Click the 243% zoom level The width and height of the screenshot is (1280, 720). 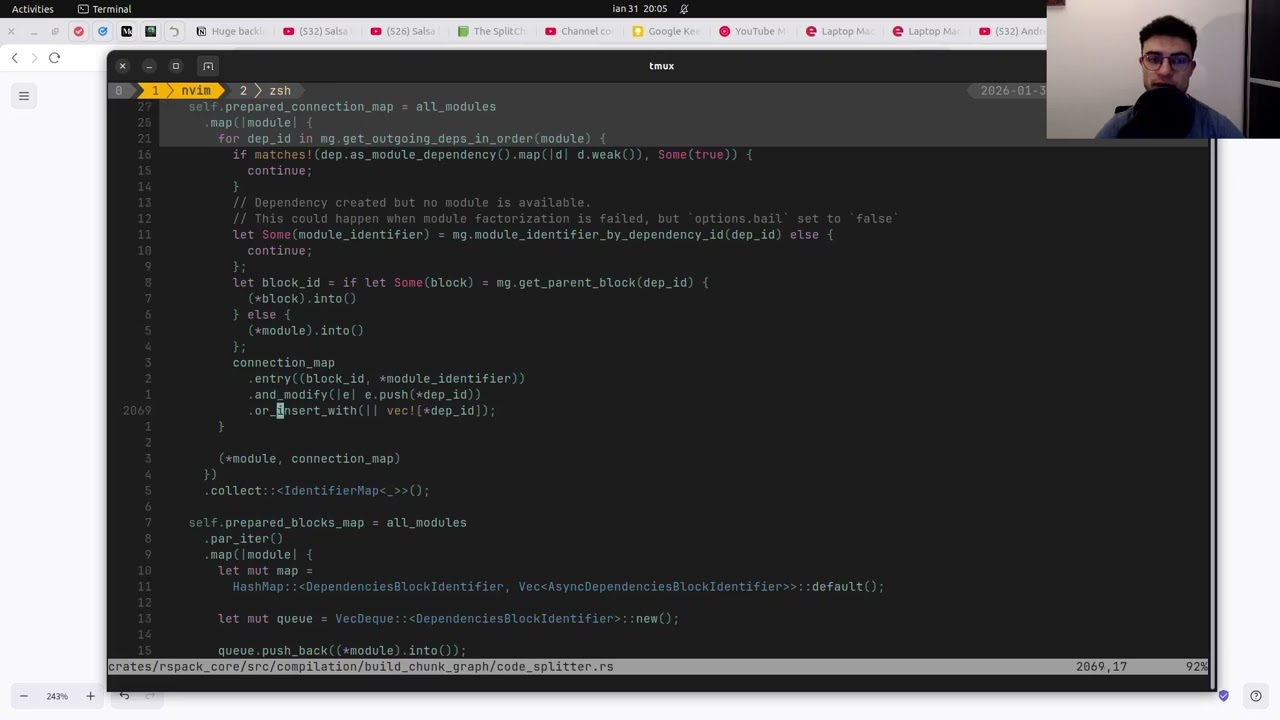point(57,696)
